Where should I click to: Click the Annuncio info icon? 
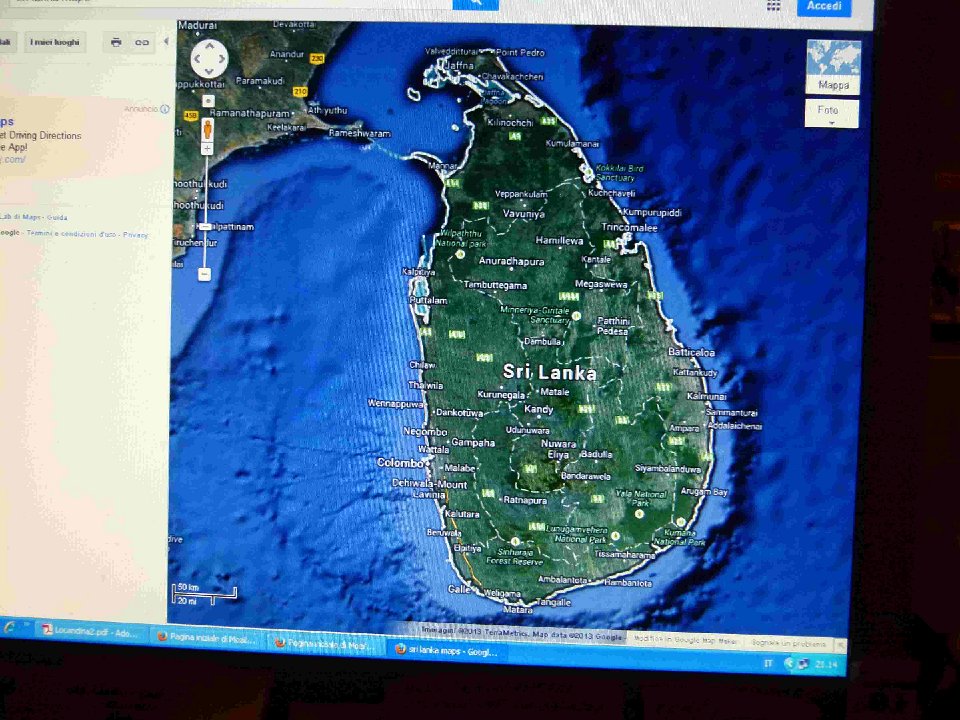(164, 109)
